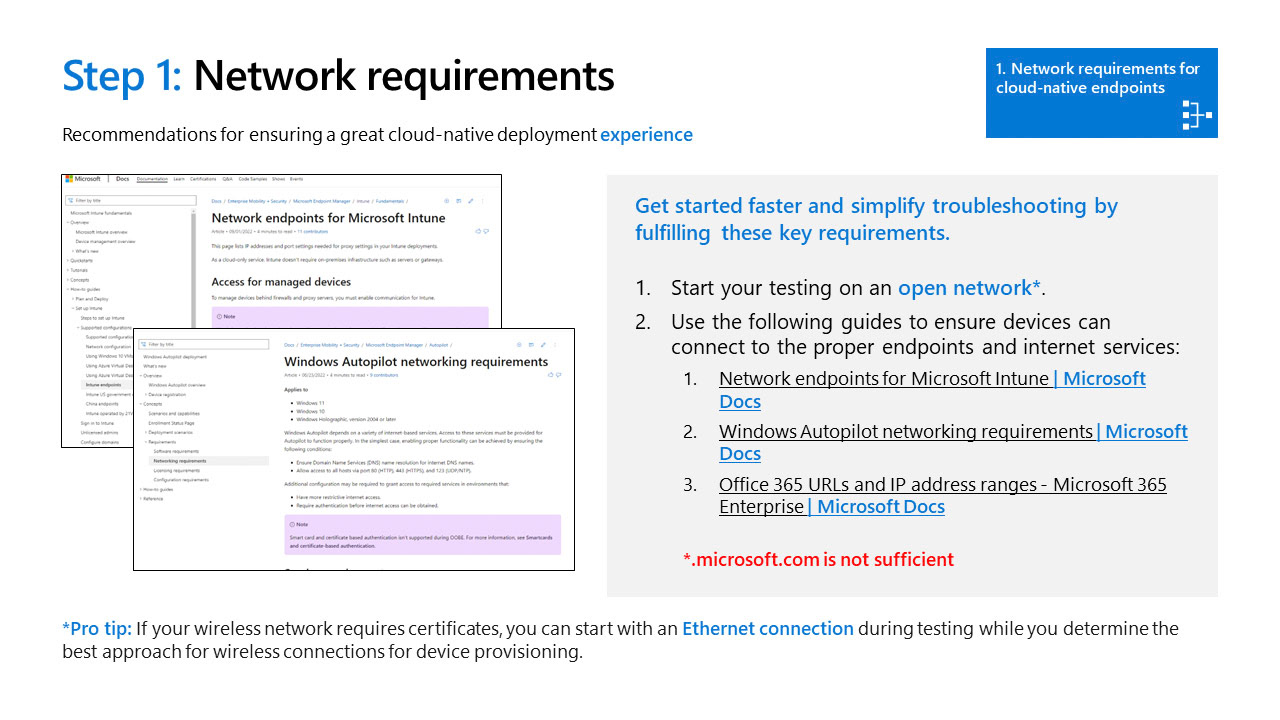Screen dimensions: 1280x720
Task: Click the blue Network requirements section box
Action: [1102, 93]
